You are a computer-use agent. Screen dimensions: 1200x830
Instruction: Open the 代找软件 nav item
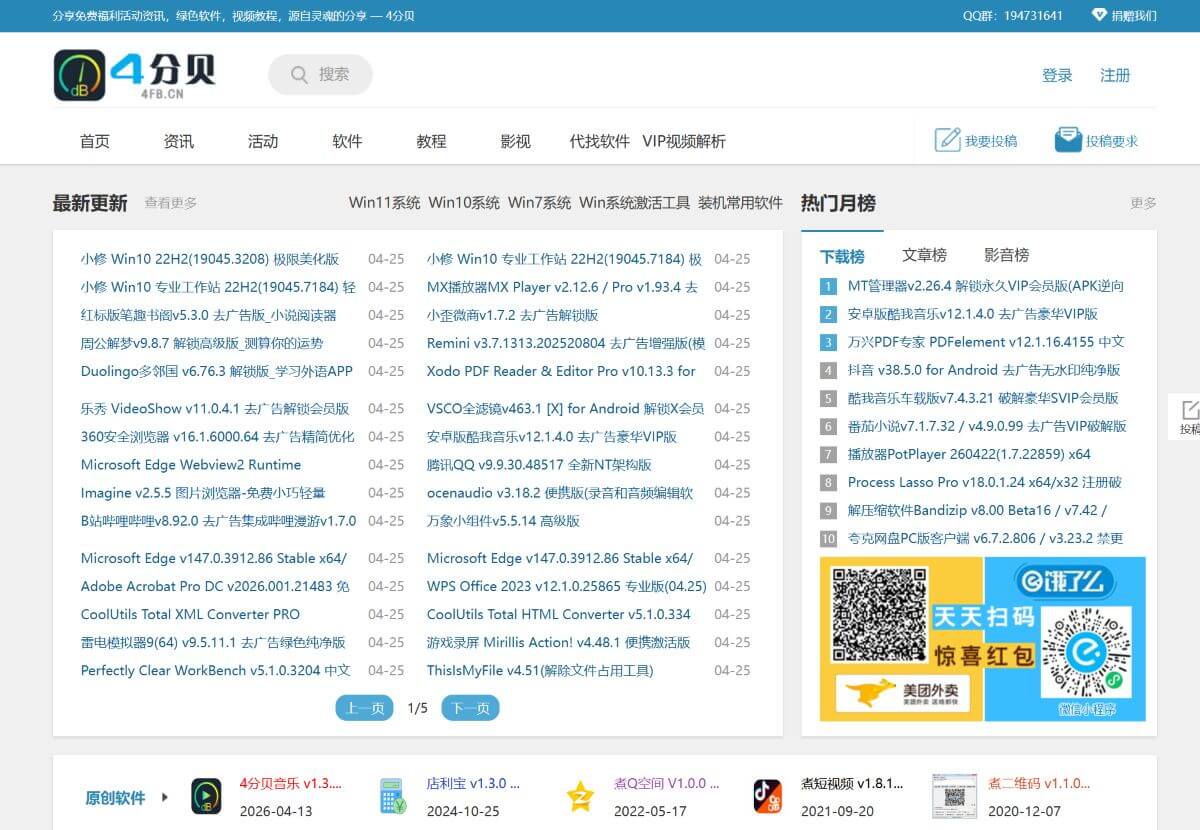[x=599, y=141]
